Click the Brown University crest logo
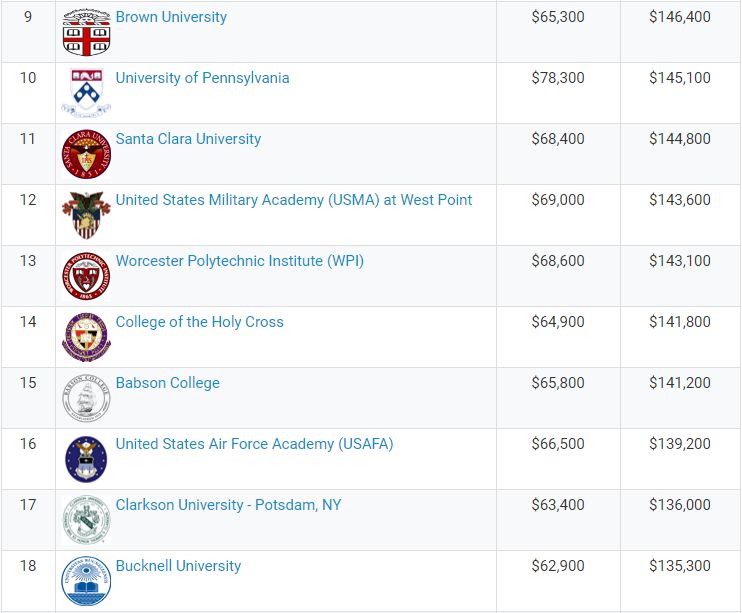The image size is (742, 613). pyautogui.click(x=86, y=32)
